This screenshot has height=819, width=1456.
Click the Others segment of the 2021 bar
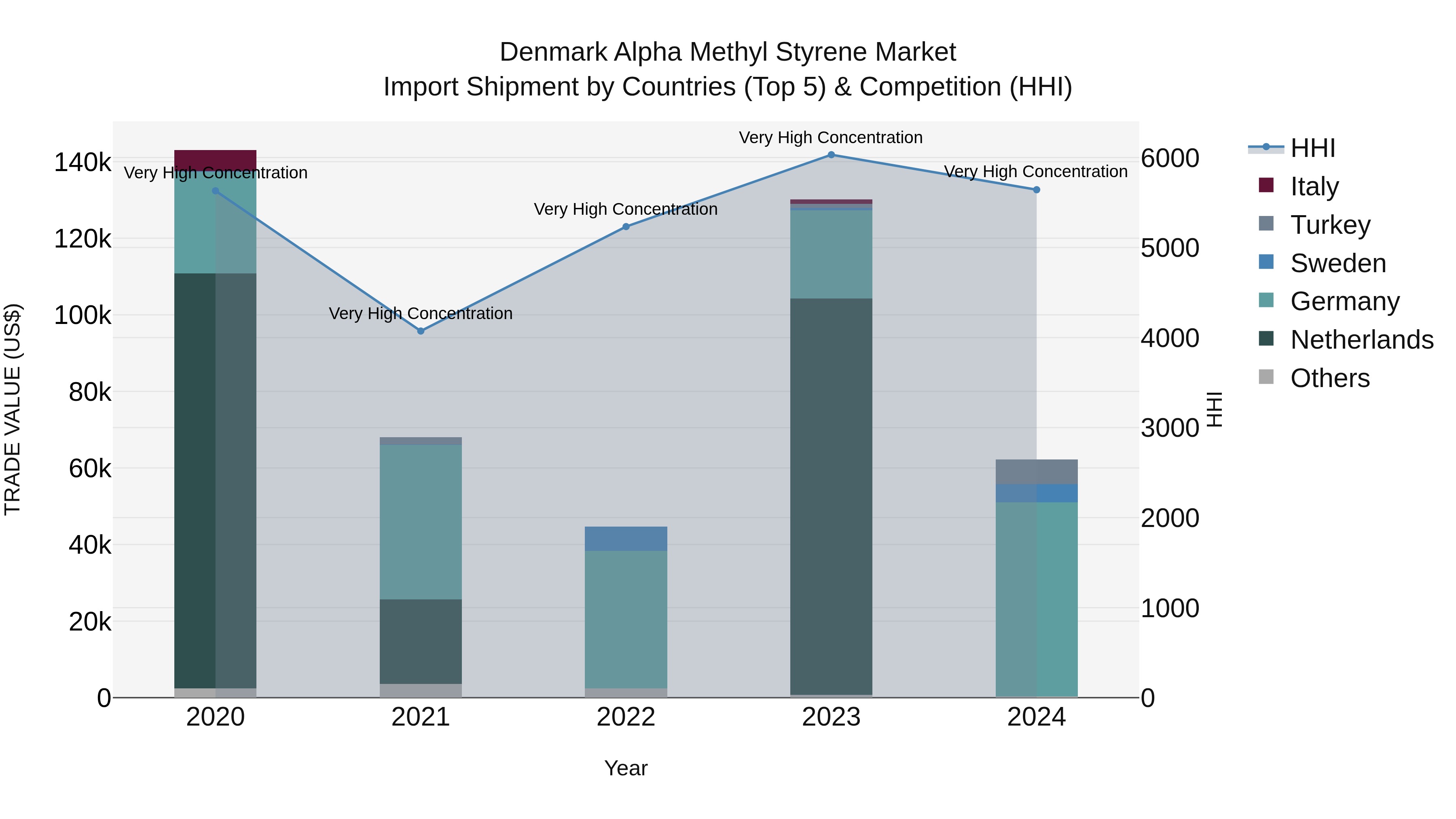(x=421, y=691)
